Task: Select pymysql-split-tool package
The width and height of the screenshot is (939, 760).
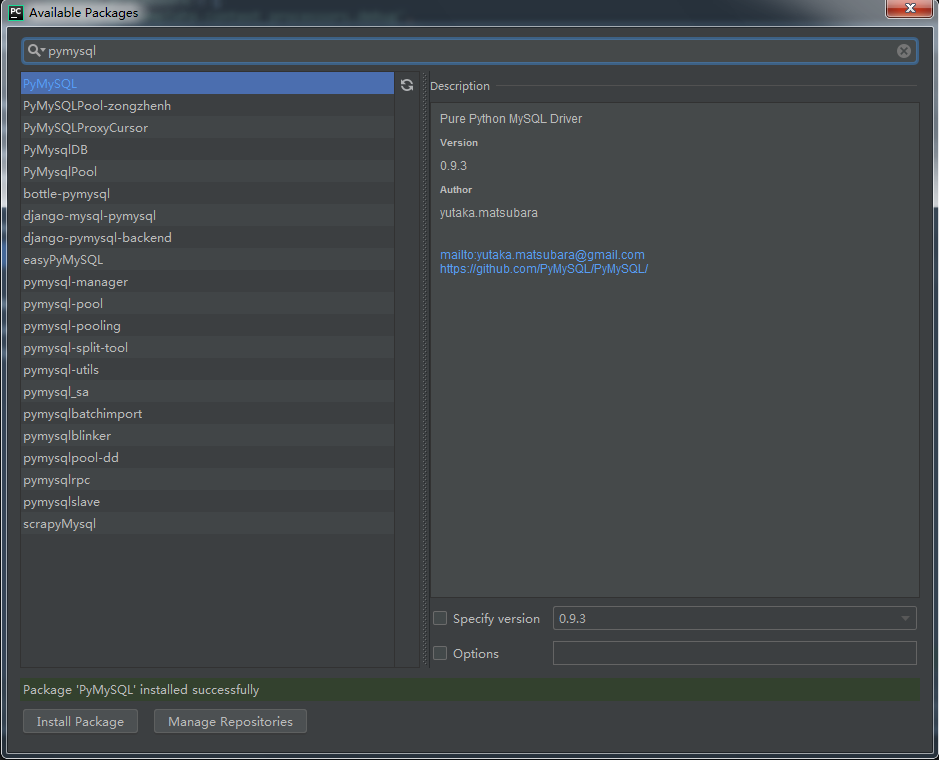Action: [207, 347]
